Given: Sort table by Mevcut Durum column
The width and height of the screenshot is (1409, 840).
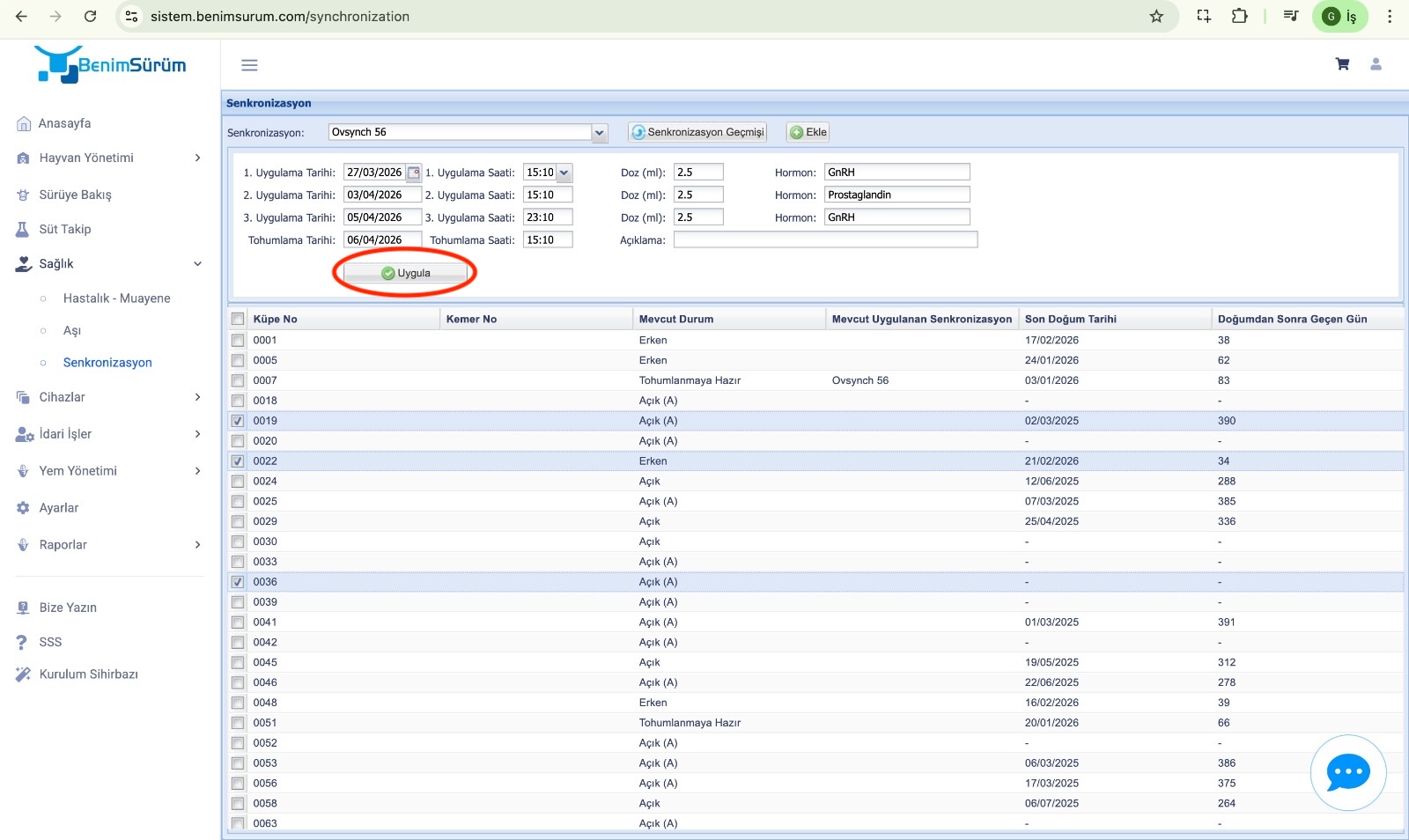Looking at the screenshot, I should (676, 319).
